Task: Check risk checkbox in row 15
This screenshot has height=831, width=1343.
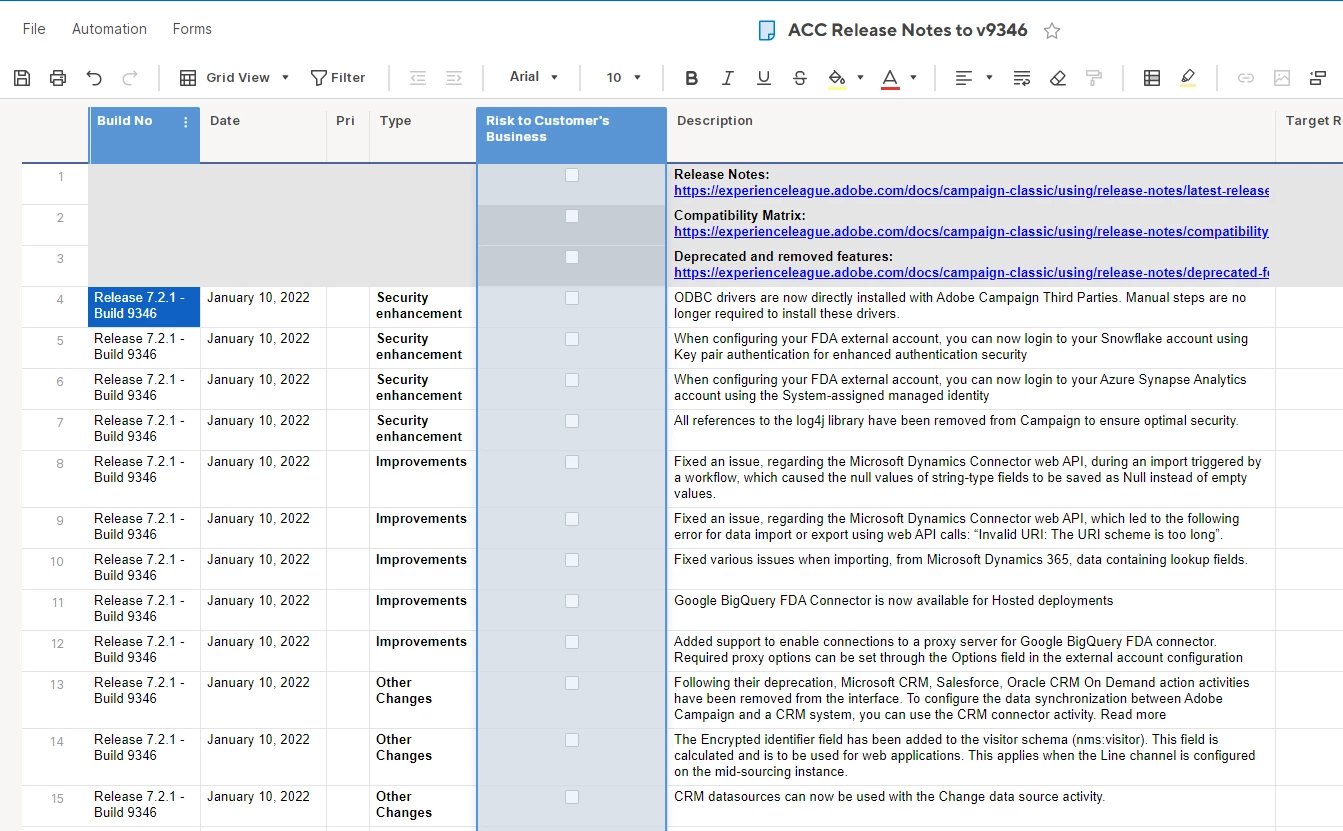Action: 572,797
